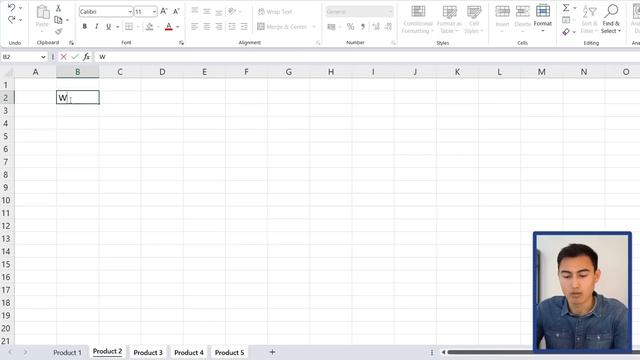Click the Borders icon
The width and height of the screenshot is (640, 360).
(x=129, y=27)
